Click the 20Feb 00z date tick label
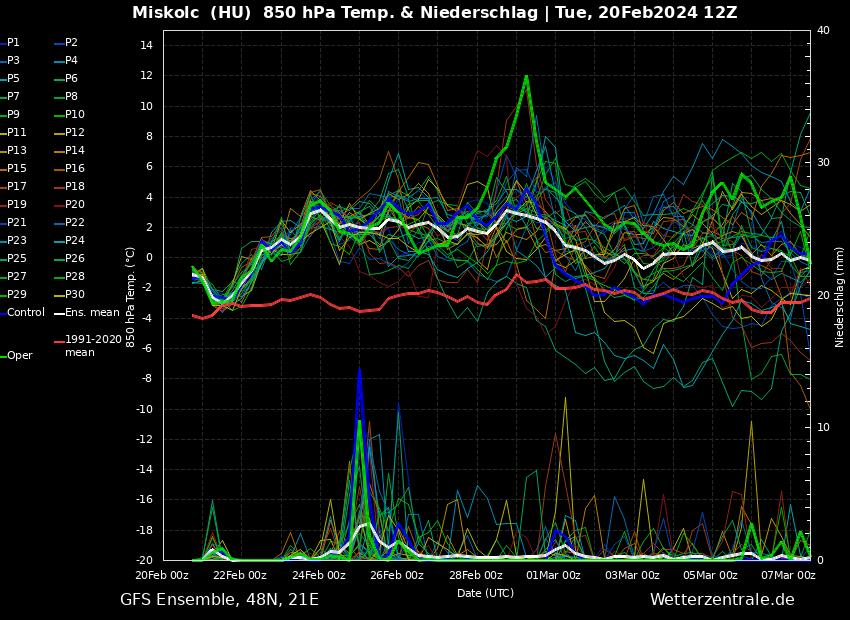Viewport: 850px width, 620px height. click(x=162, y=575)
